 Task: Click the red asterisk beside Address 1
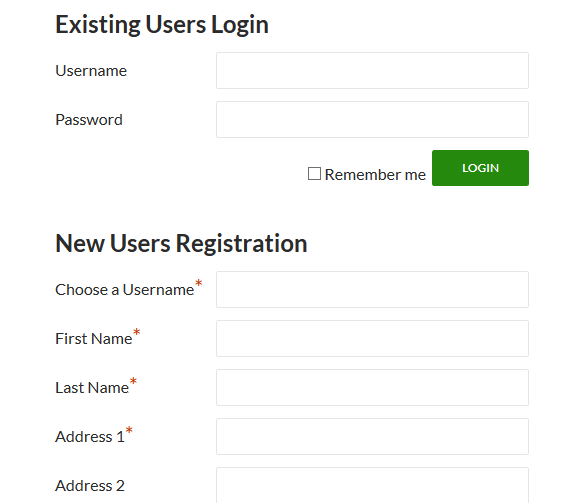(129, 430)
